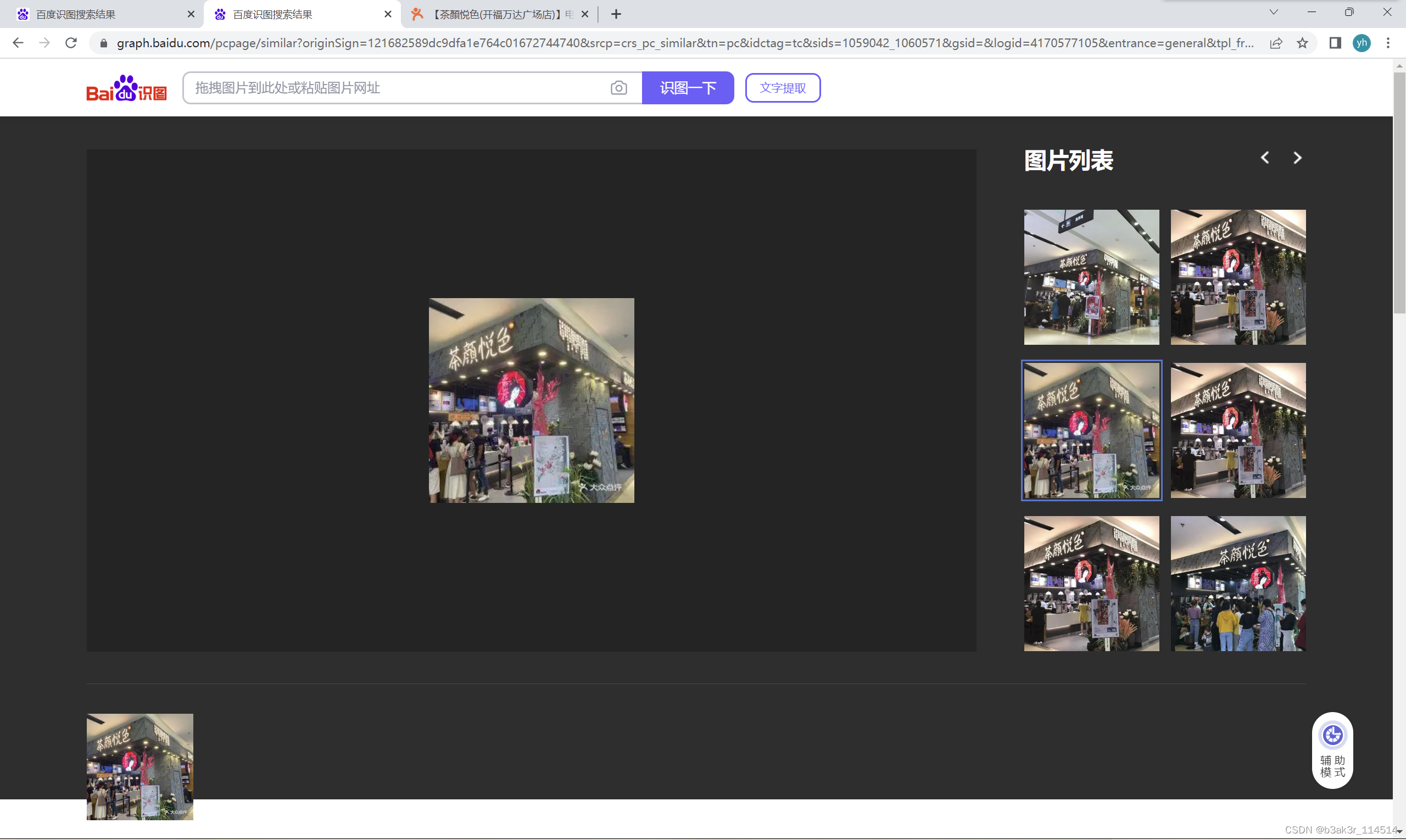Select the top-left thumbnail in 图片列表
Viewport: 1406px width, 840px height.
point(1091,277)
